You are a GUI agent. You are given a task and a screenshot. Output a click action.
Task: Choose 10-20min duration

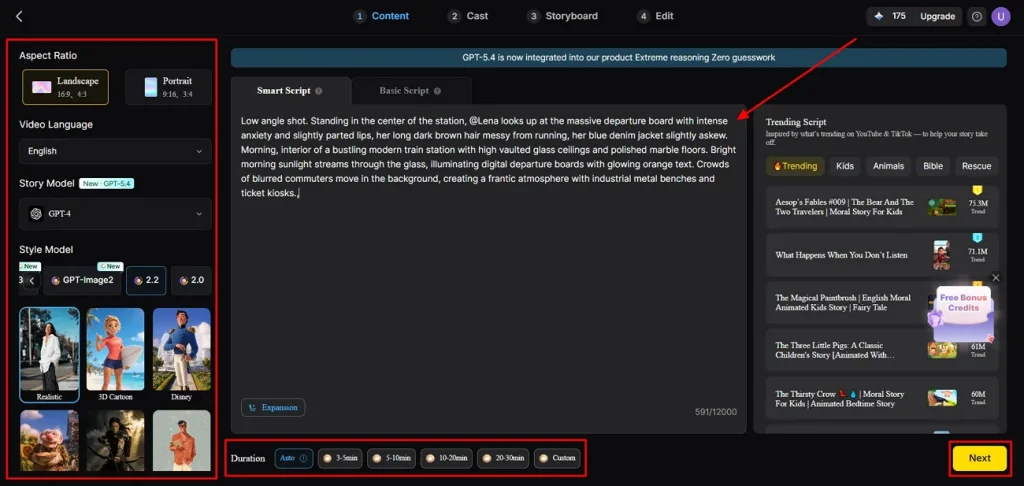[446, 458]
